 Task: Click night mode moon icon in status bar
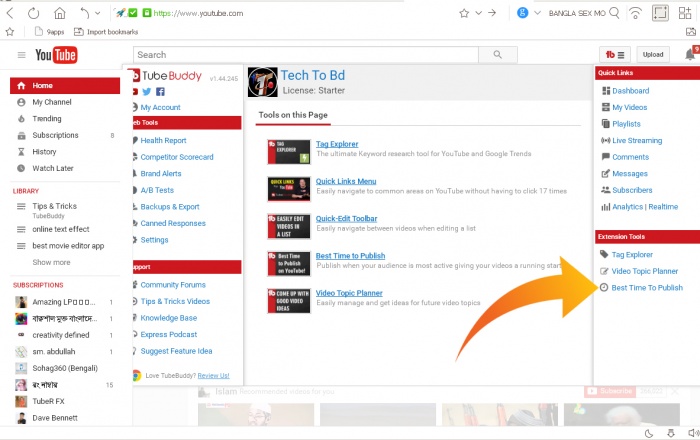pyautogui.click(x=649, y=433)
